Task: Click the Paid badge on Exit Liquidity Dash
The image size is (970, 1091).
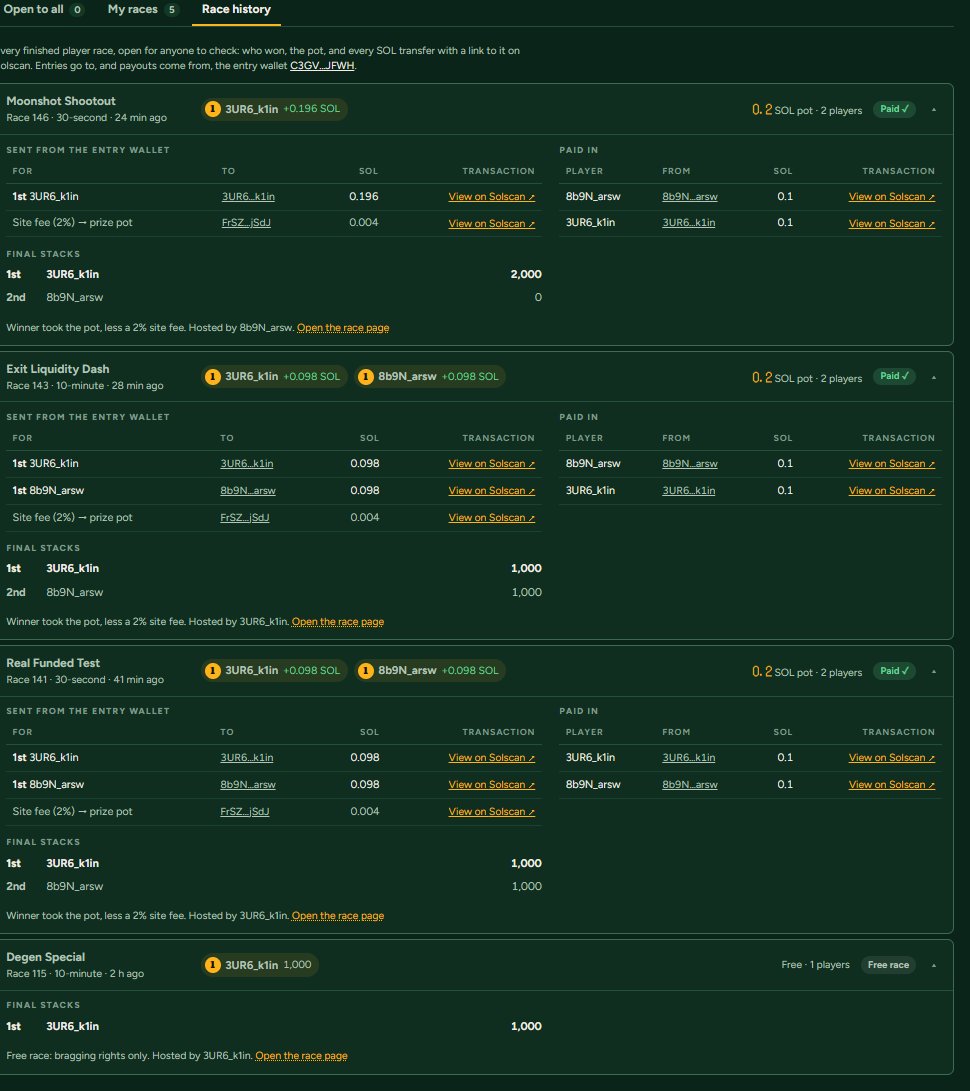Action: click(x=894, y=376)
